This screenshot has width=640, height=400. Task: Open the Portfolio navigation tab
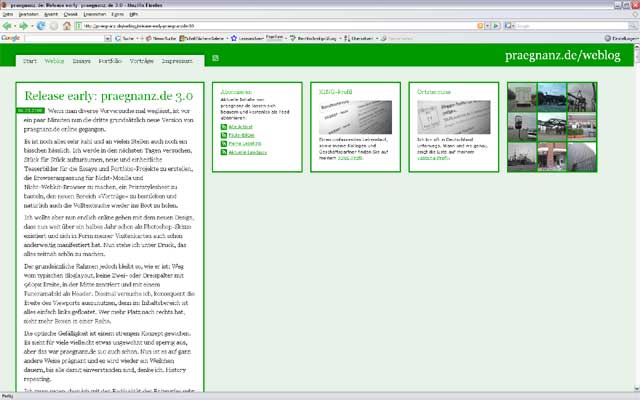pyautogui.click(x=110, y=61)
